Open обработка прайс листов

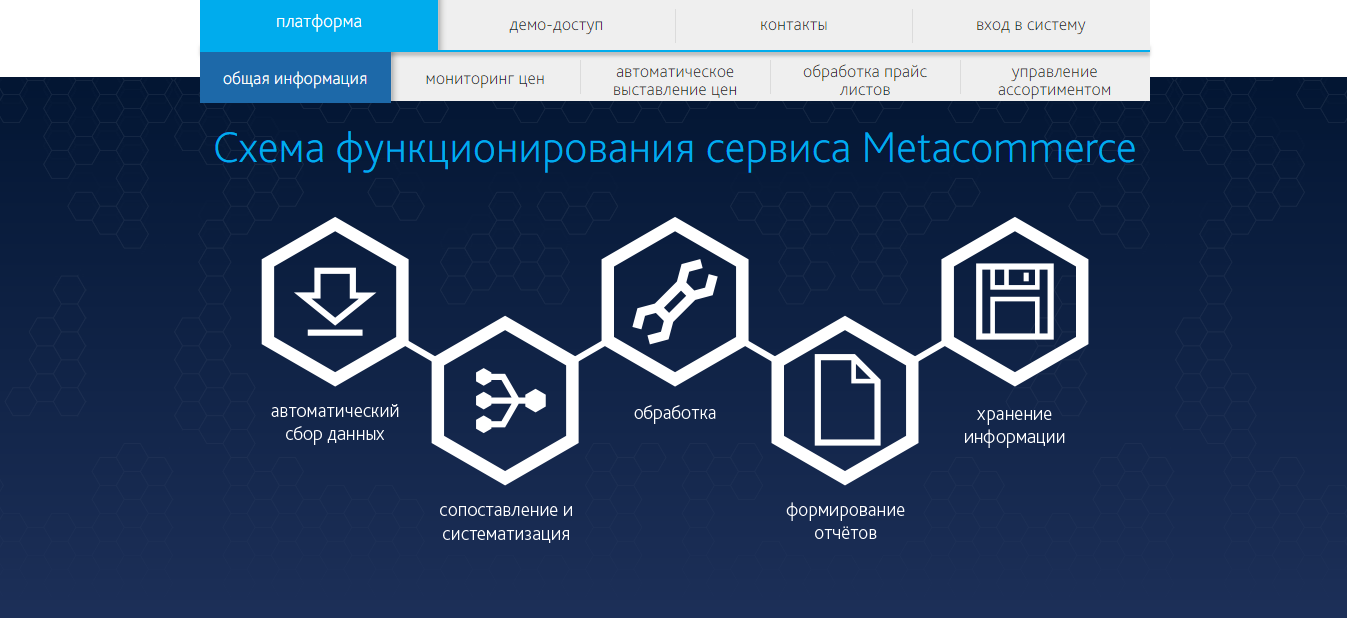864,80
